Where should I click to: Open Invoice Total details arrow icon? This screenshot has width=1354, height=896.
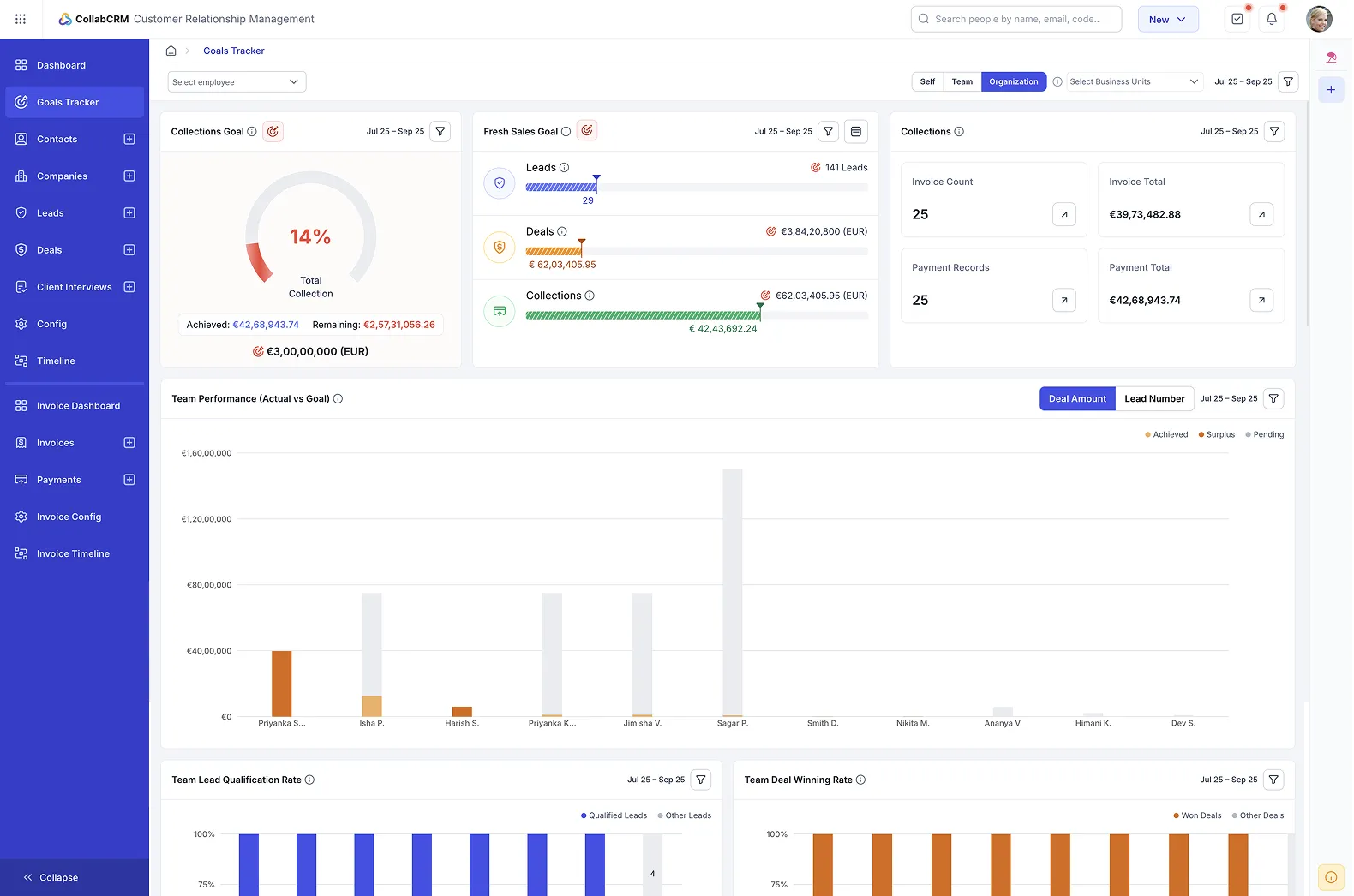click(1261, 214)
